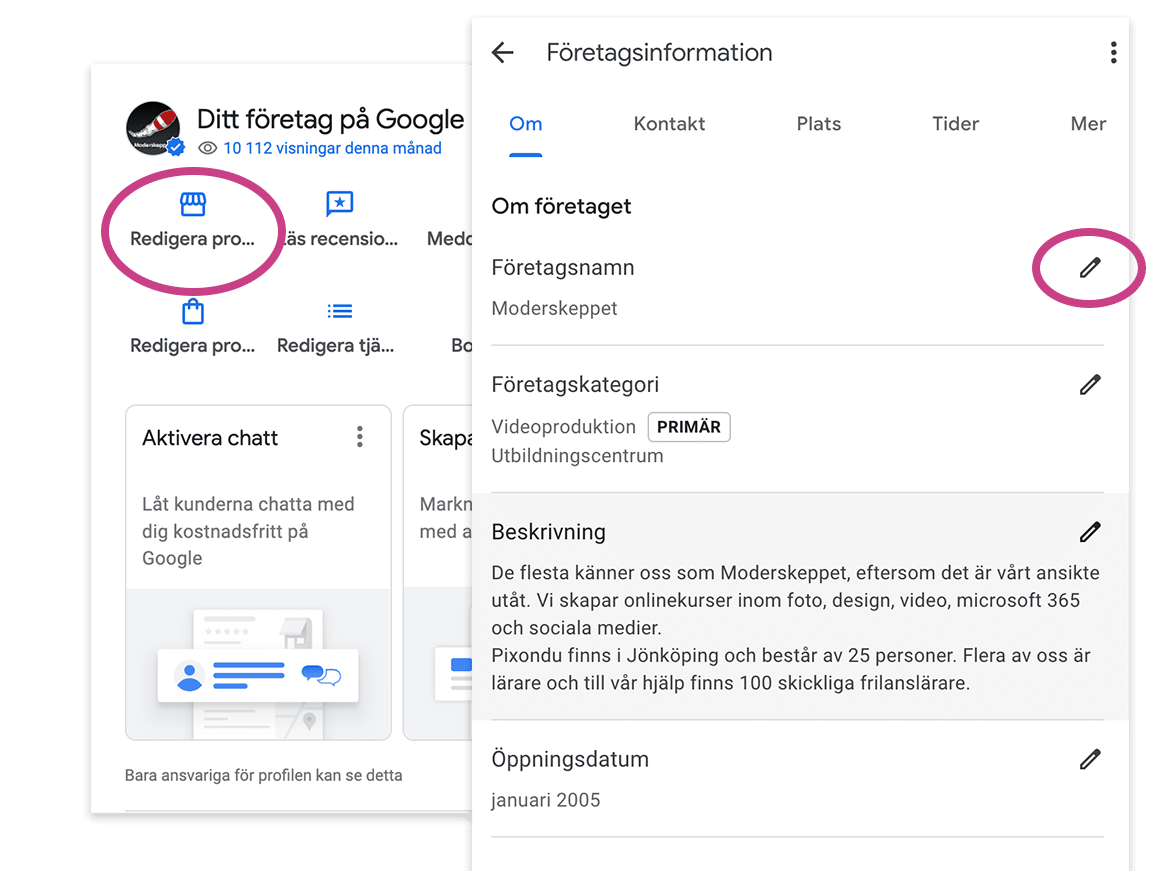The image size is (1160, 871).
Task: Click the Företagsnamn value Moderskeppet
Action: click(554, 308)
